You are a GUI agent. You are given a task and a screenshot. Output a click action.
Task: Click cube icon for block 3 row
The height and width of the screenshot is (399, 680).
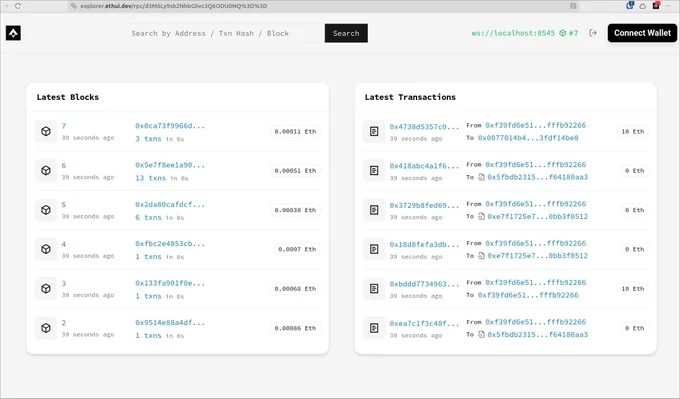coord(46,288)
